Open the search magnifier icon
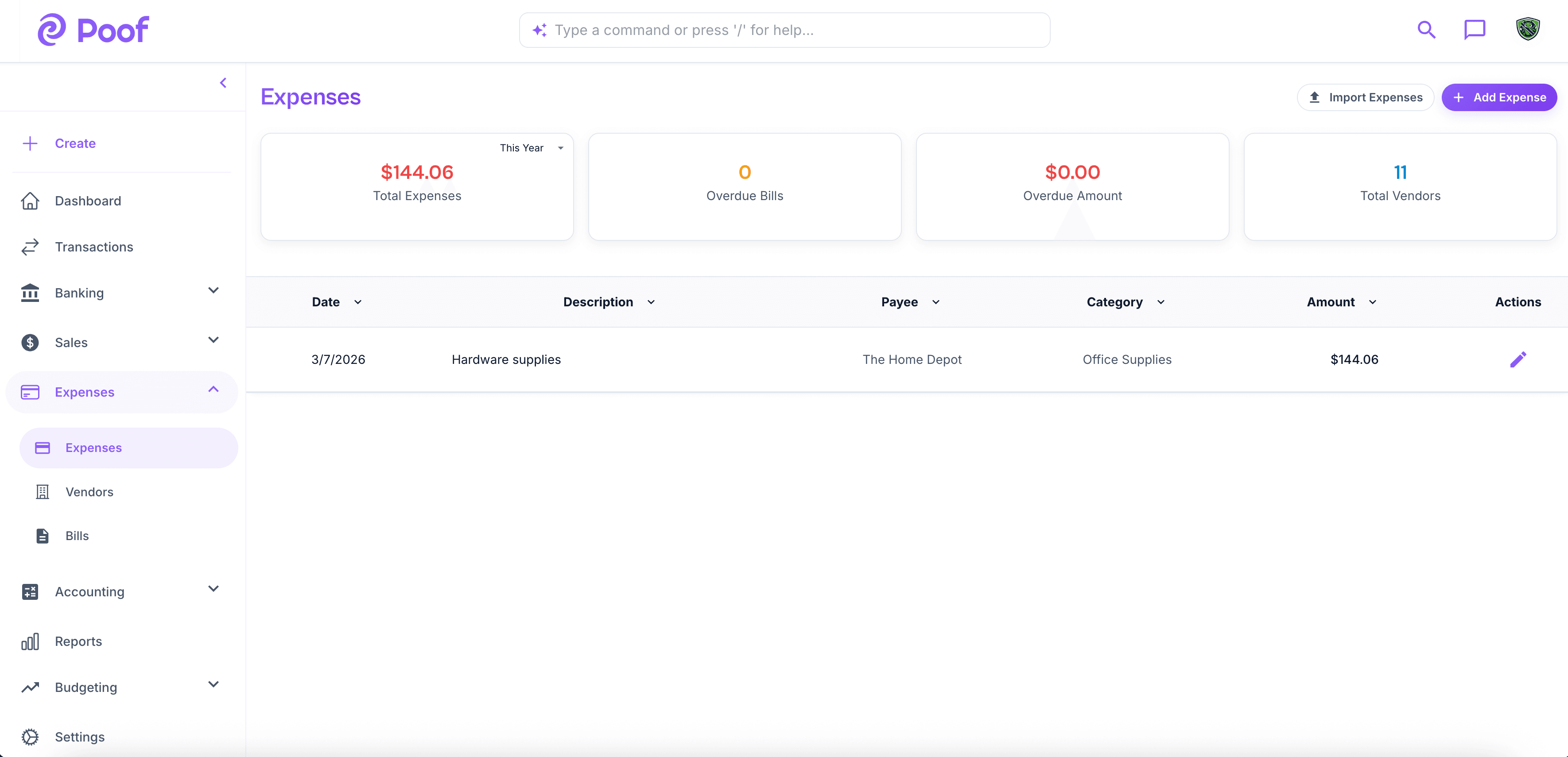 coord(1426,29)
